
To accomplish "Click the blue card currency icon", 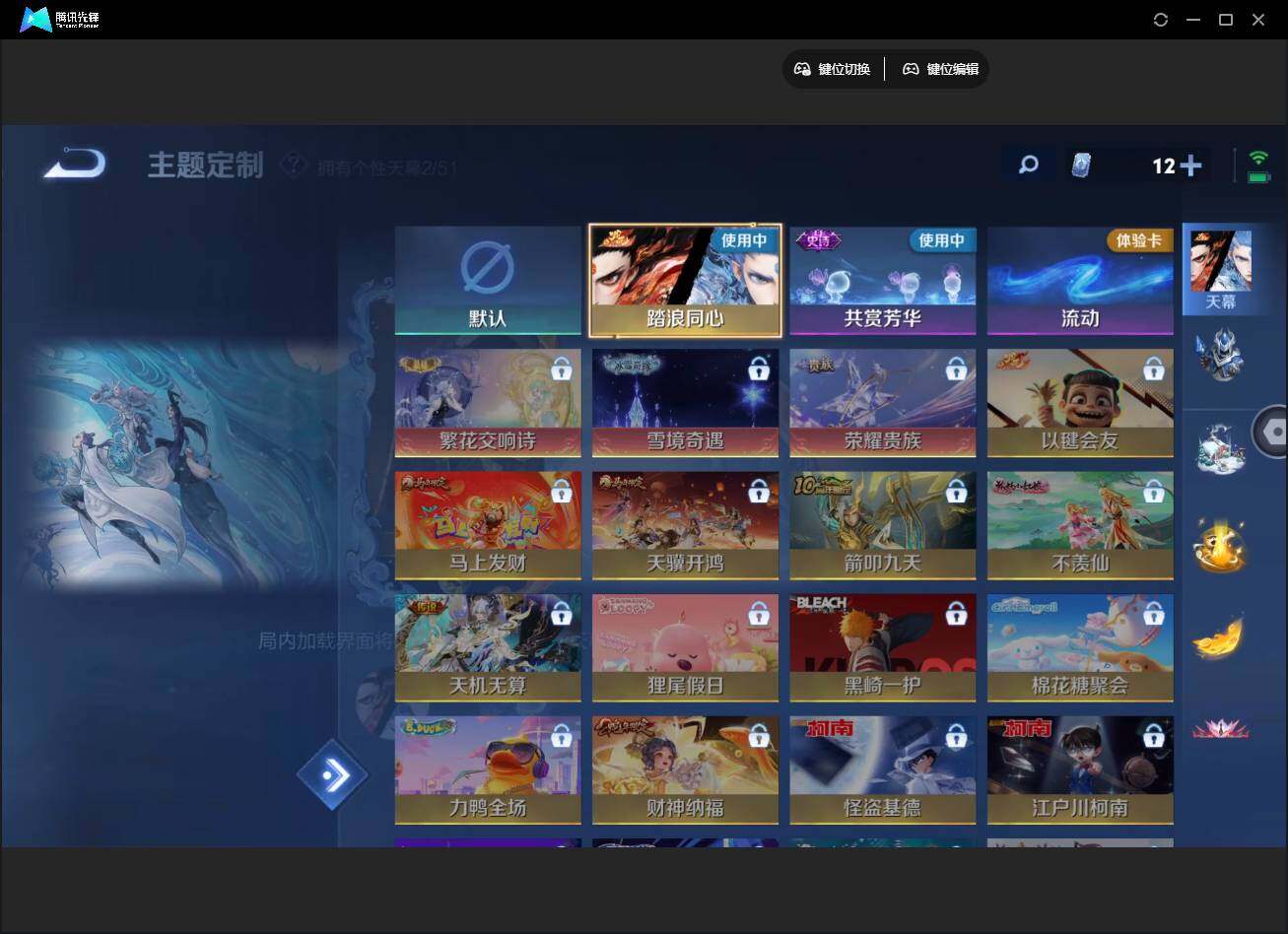I will point(1082,166).
